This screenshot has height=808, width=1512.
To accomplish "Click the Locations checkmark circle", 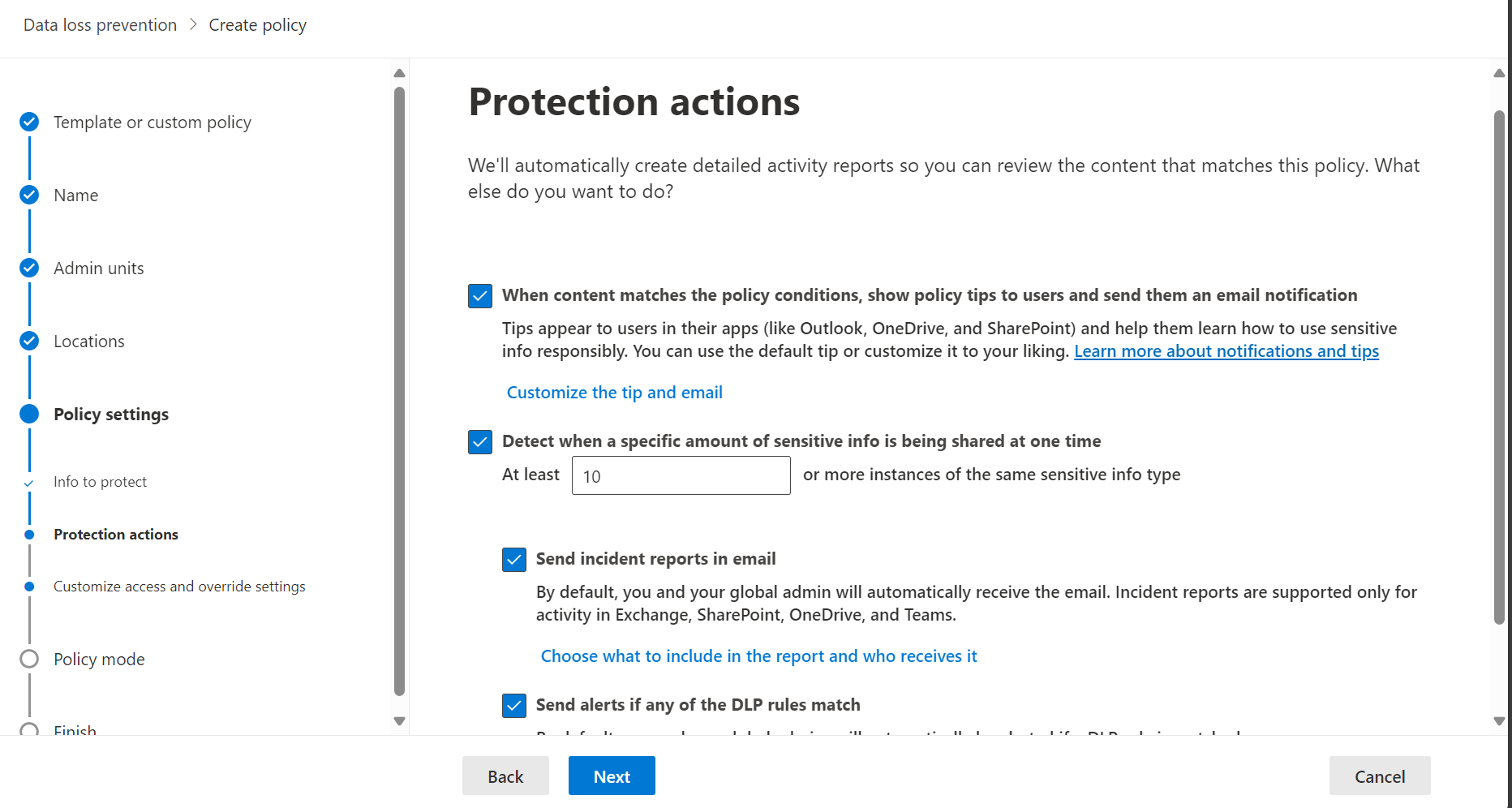I will point(29,341).
